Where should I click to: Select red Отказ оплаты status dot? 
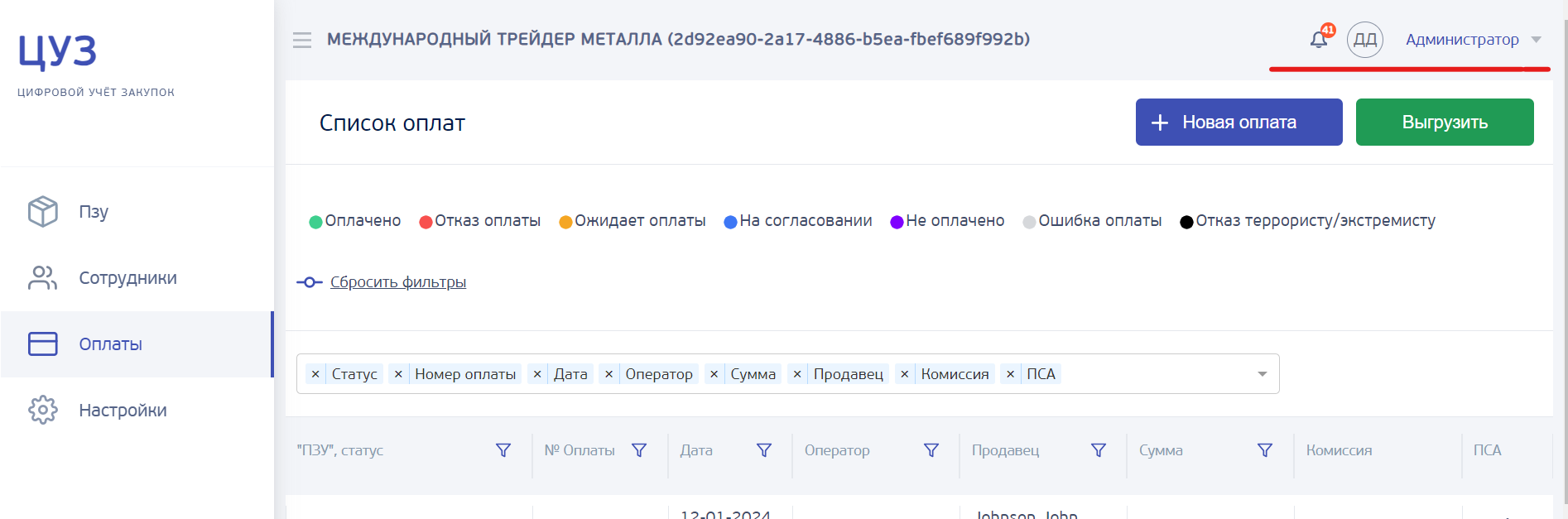coord(426,222)
